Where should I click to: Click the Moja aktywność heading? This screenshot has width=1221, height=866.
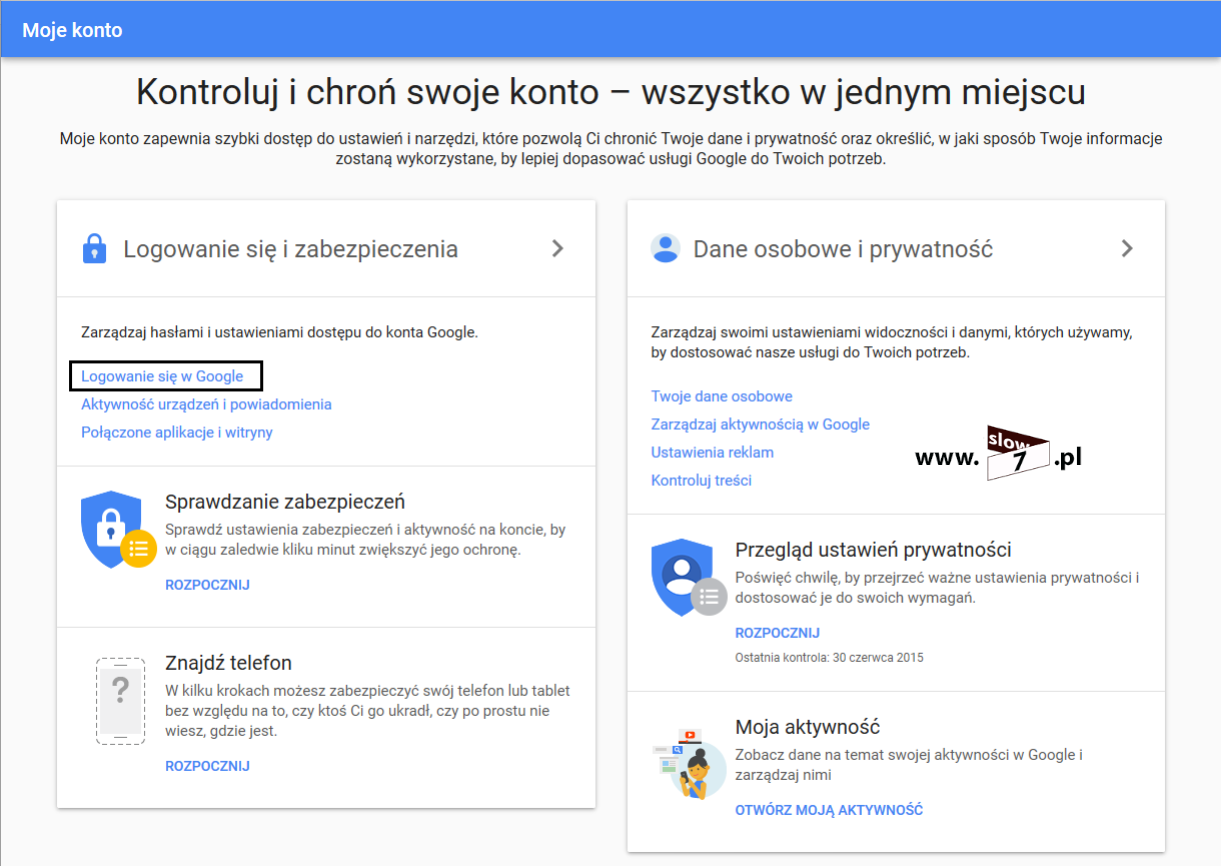pos(807,727)
